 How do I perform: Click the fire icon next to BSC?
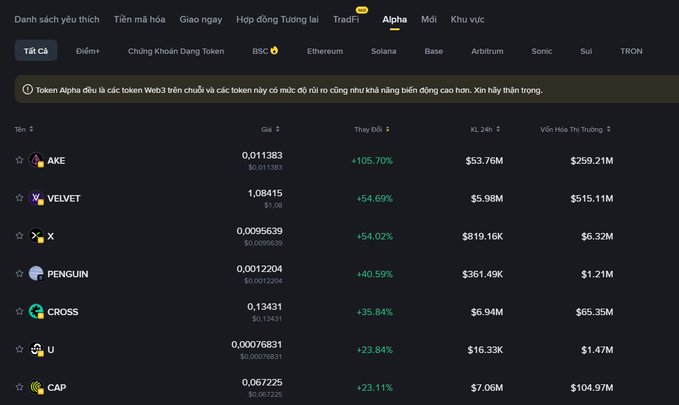click(274, 50)
